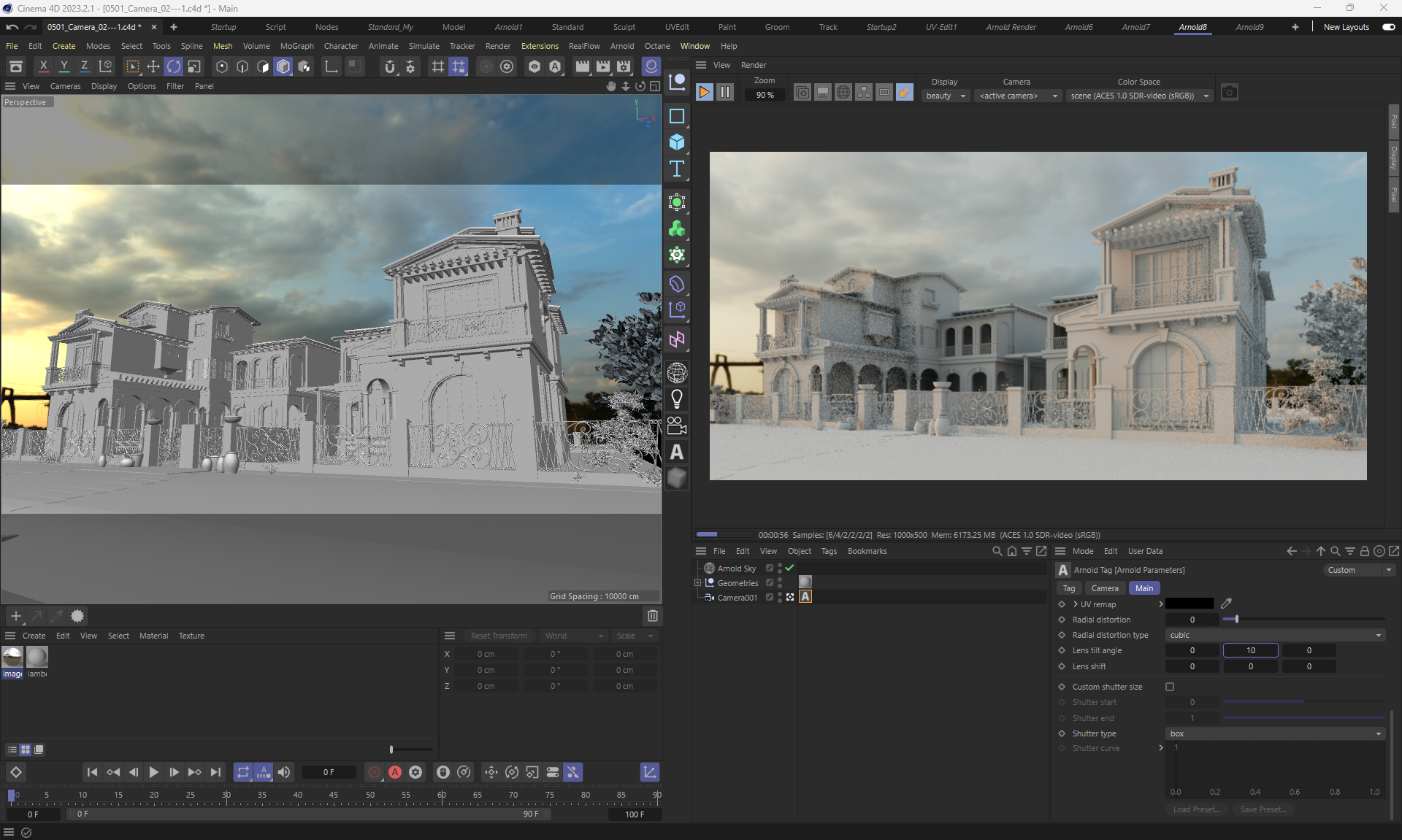Screen dimensions: 1402x840
Task: Open the Color Space dropdown
Action: (1139, 96)
